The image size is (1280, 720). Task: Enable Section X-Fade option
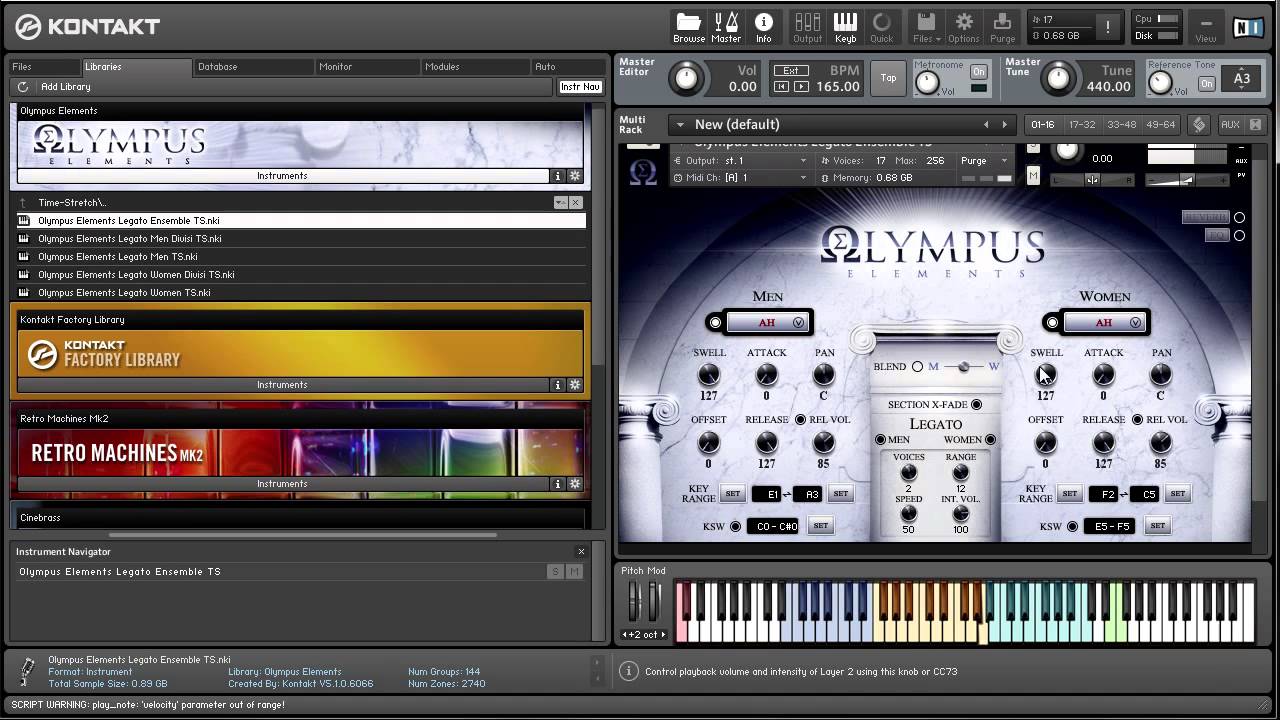(x=976, y=404)
